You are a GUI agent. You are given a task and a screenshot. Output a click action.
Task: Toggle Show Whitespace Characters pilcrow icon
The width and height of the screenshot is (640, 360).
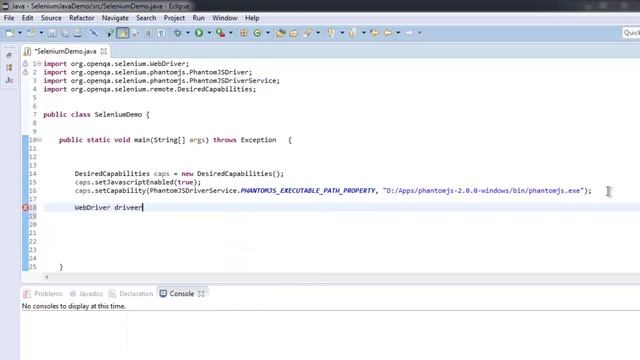point(162,33)
